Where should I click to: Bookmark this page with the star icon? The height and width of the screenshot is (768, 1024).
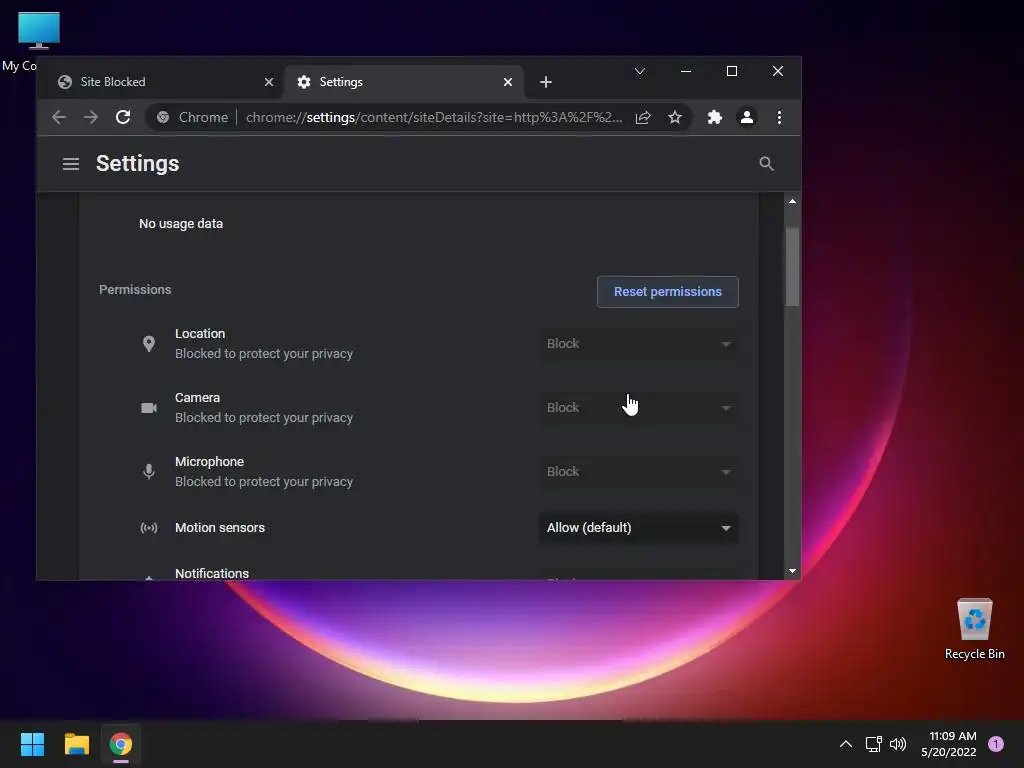point(675,118)
